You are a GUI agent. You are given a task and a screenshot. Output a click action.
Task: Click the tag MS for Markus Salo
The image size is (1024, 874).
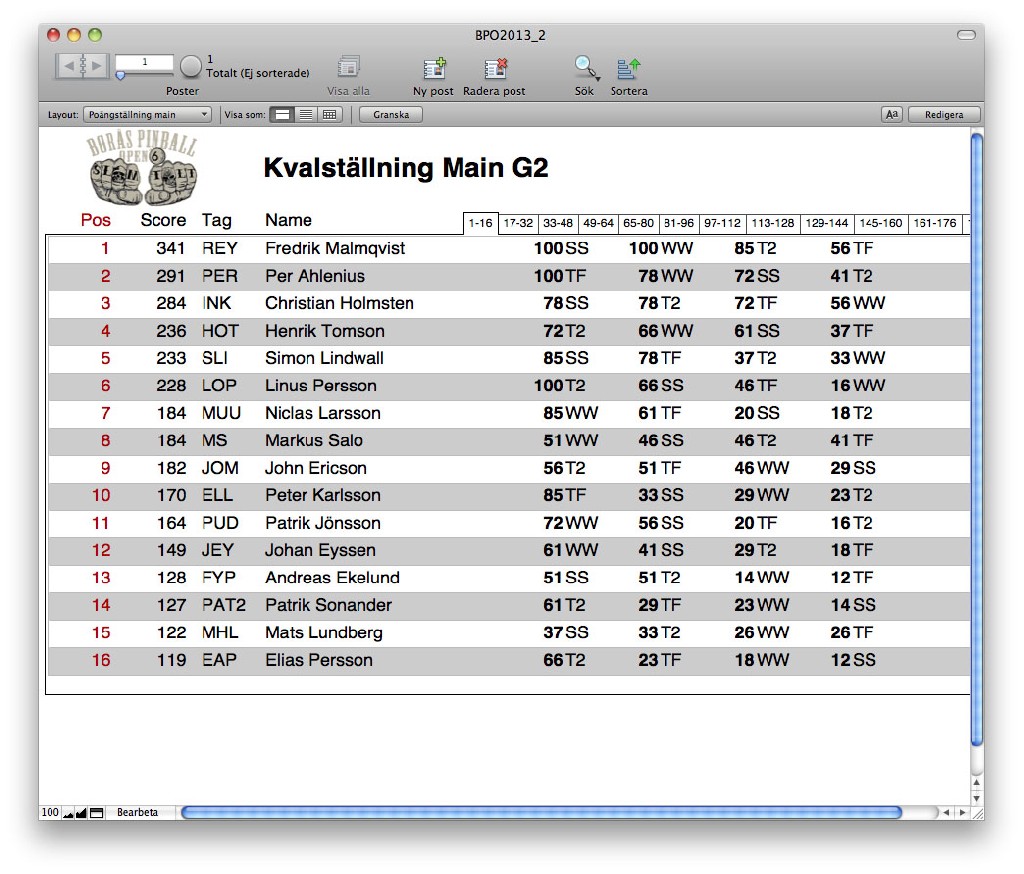tap(214, 441)
